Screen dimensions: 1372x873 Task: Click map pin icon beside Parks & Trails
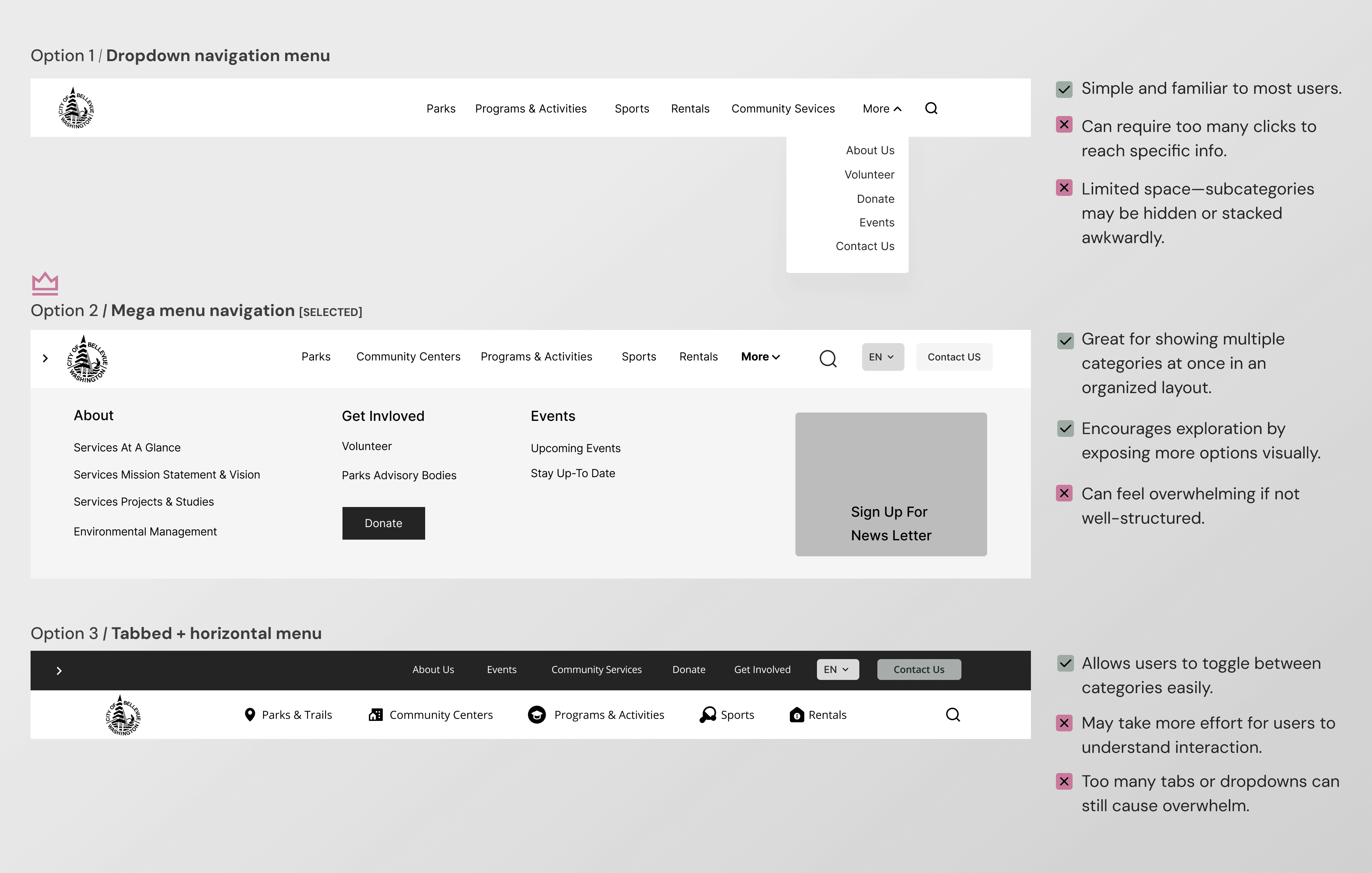click(x=249, y=714)
